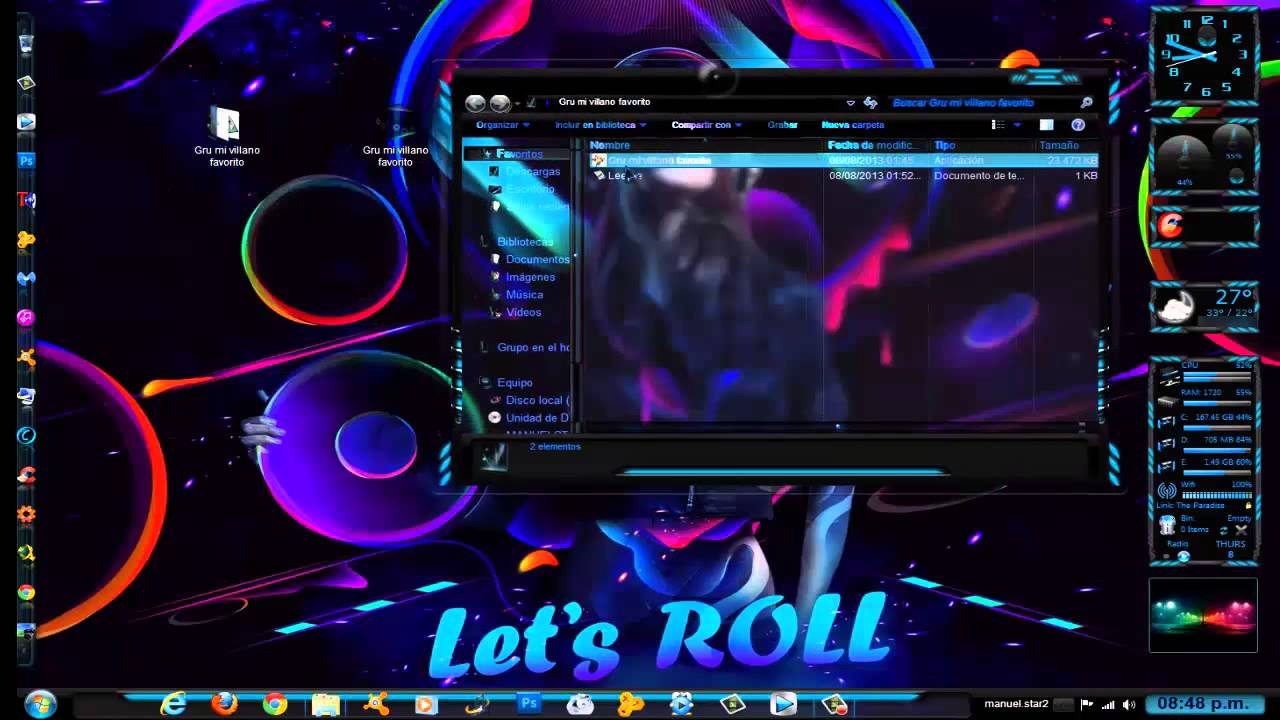
Task: Select Favoritos in the navigation pane
Action: pyautogui.click(x=519, y=154)
